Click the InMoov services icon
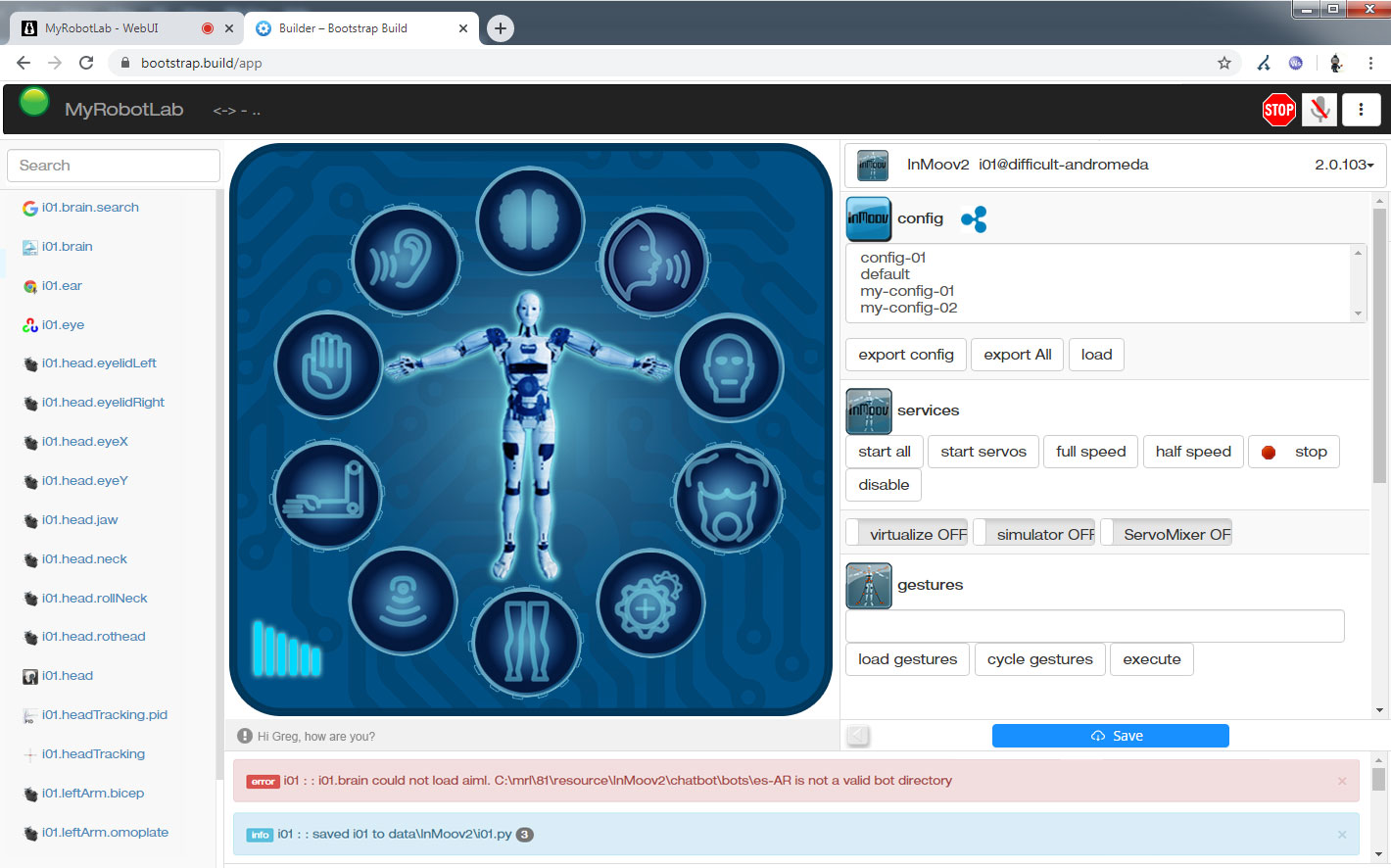The width and height of the screenshot is (1391, 868). [x=869, y=410]
